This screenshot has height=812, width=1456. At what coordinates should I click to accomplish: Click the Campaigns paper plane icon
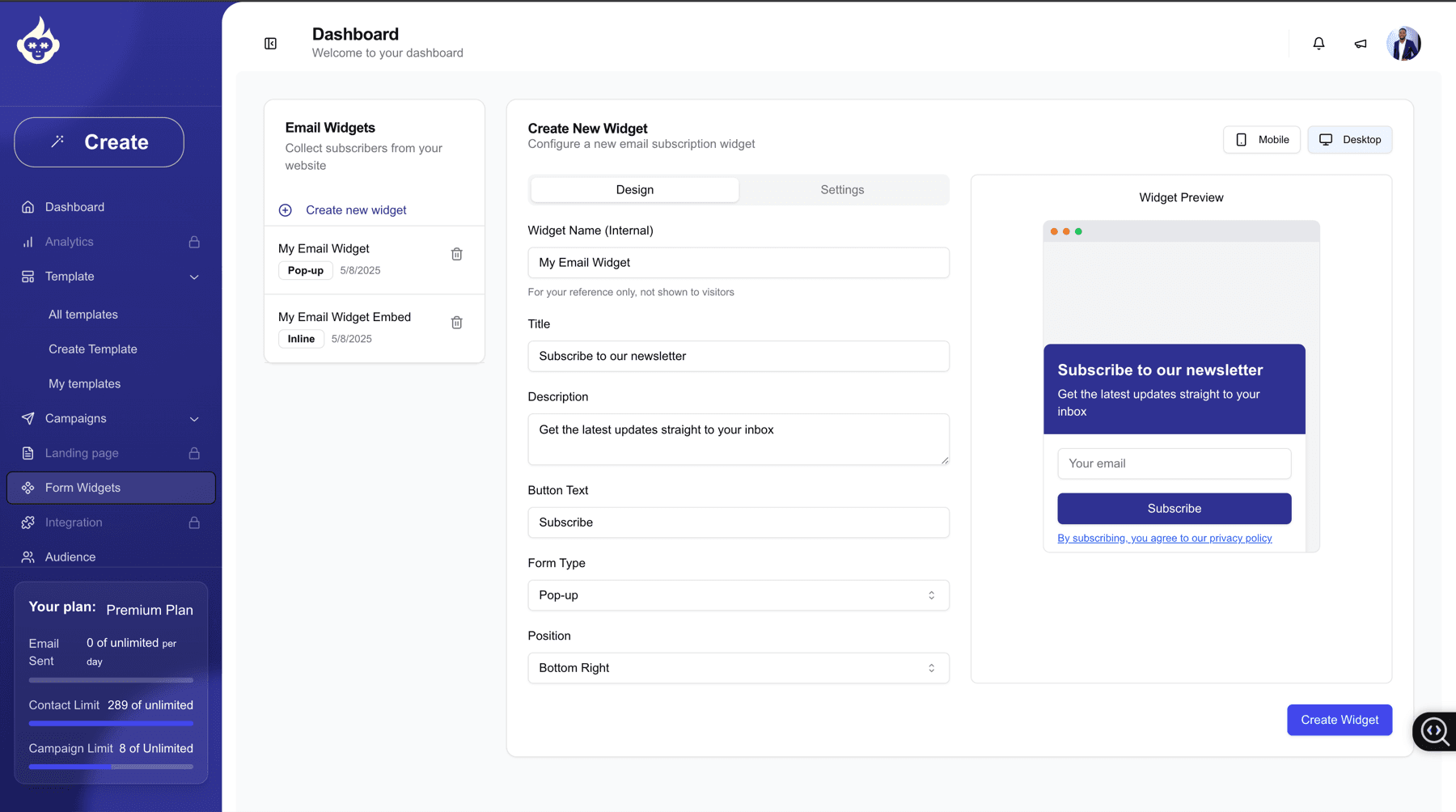tap(28, 418)
